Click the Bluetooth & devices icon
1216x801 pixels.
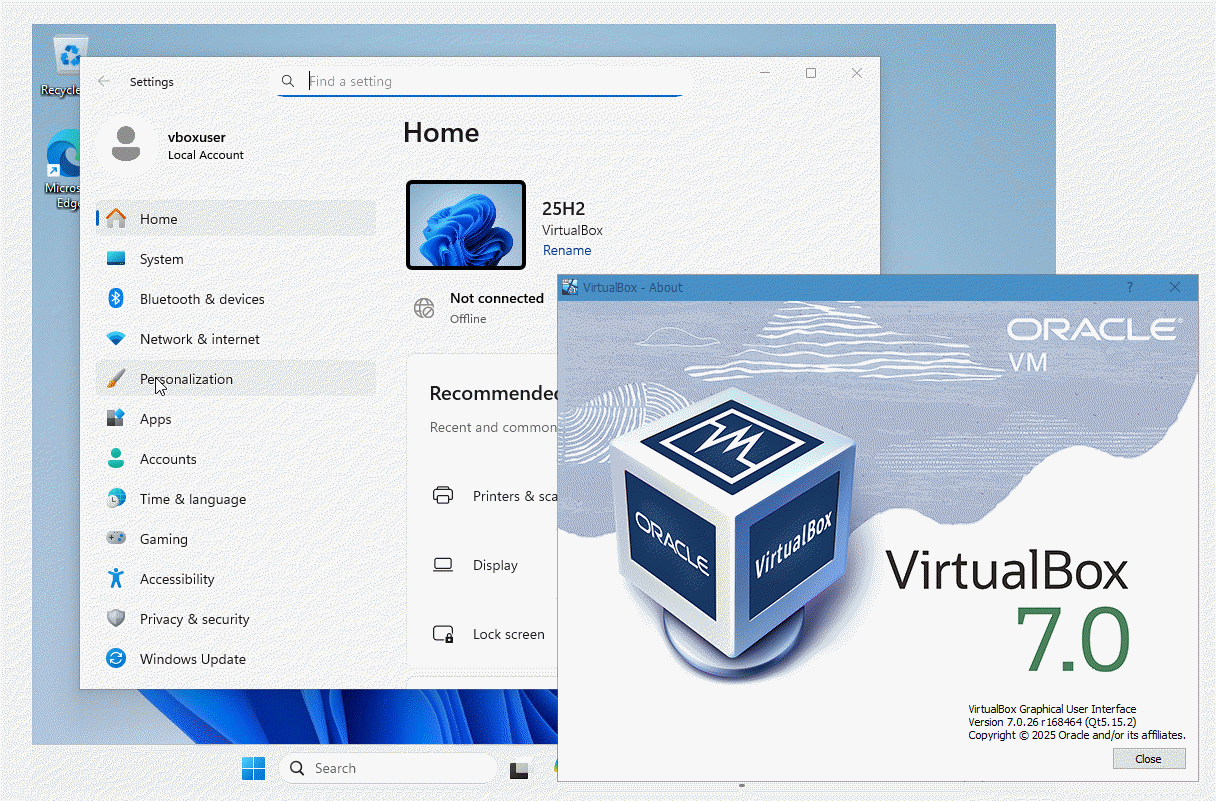116,299
